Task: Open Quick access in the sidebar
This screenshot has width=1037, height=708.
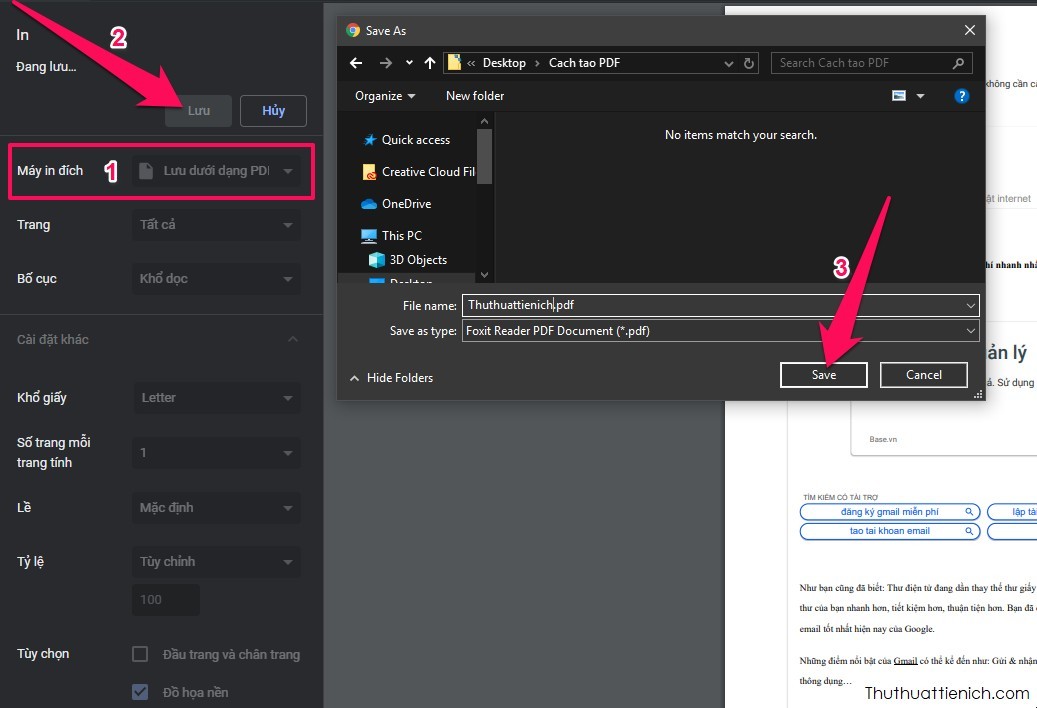Action: [415, 140]
